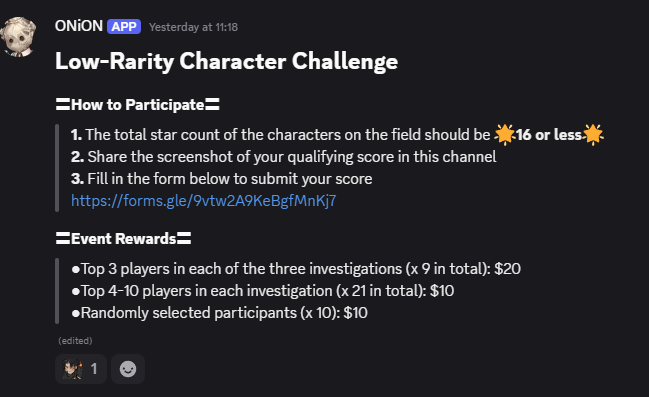The width and height of the screenshot is (649, 397).
Task: Click the 'Share the screenshot' step 2 line
Action: pyautogui.click(x=284, y=157)
